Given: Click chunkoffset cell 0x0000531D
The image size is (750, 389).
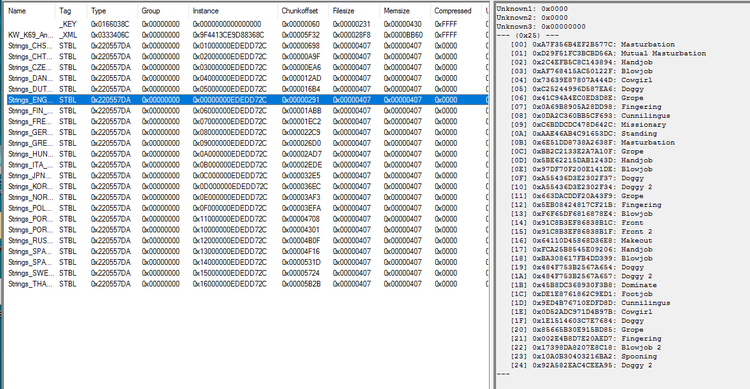Looking at the screenshot, I should pyautogui.click(x=301, y=262).
